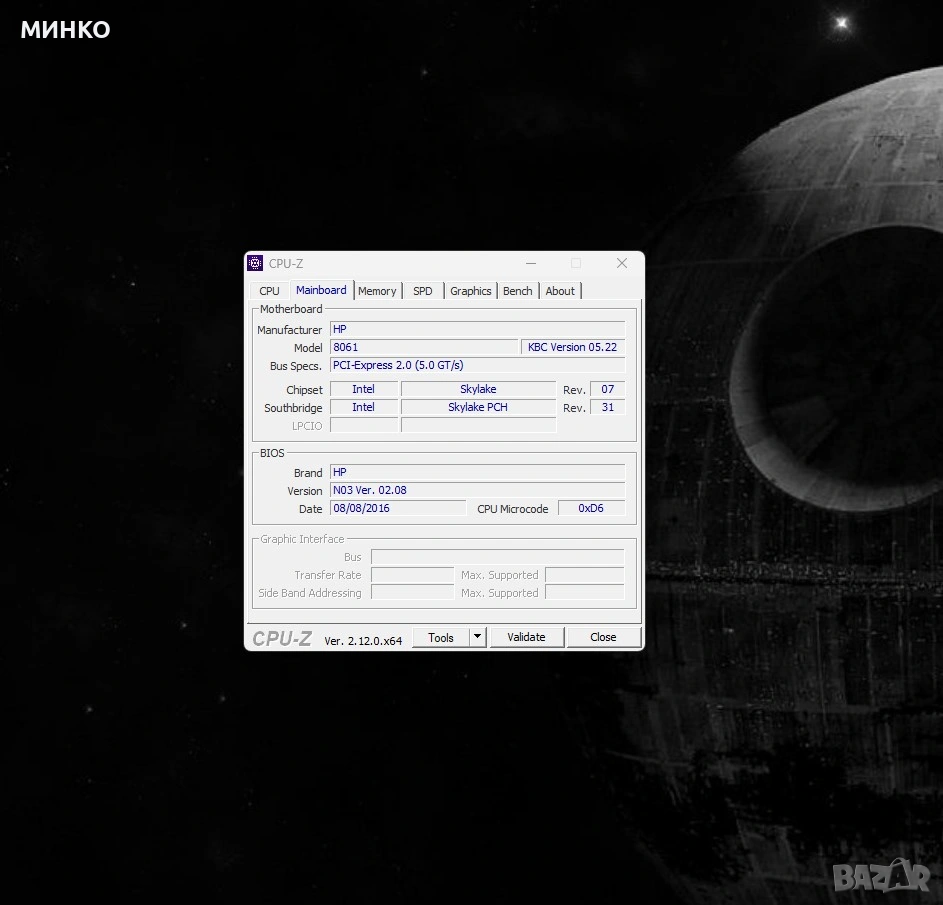This screenshot has width=943, height=905.
Task: Click the Tools button
Action: click(440, 637)
